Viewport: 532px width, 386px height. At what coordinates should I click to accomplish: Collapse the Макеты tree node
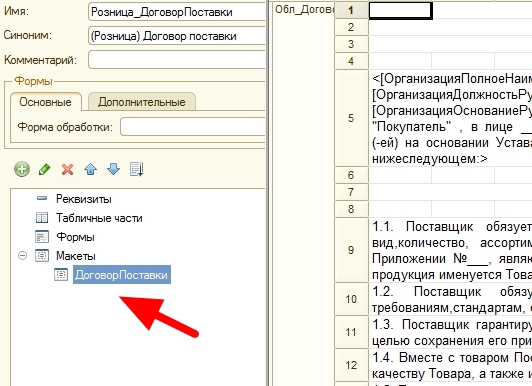click(x=22, y=255)
